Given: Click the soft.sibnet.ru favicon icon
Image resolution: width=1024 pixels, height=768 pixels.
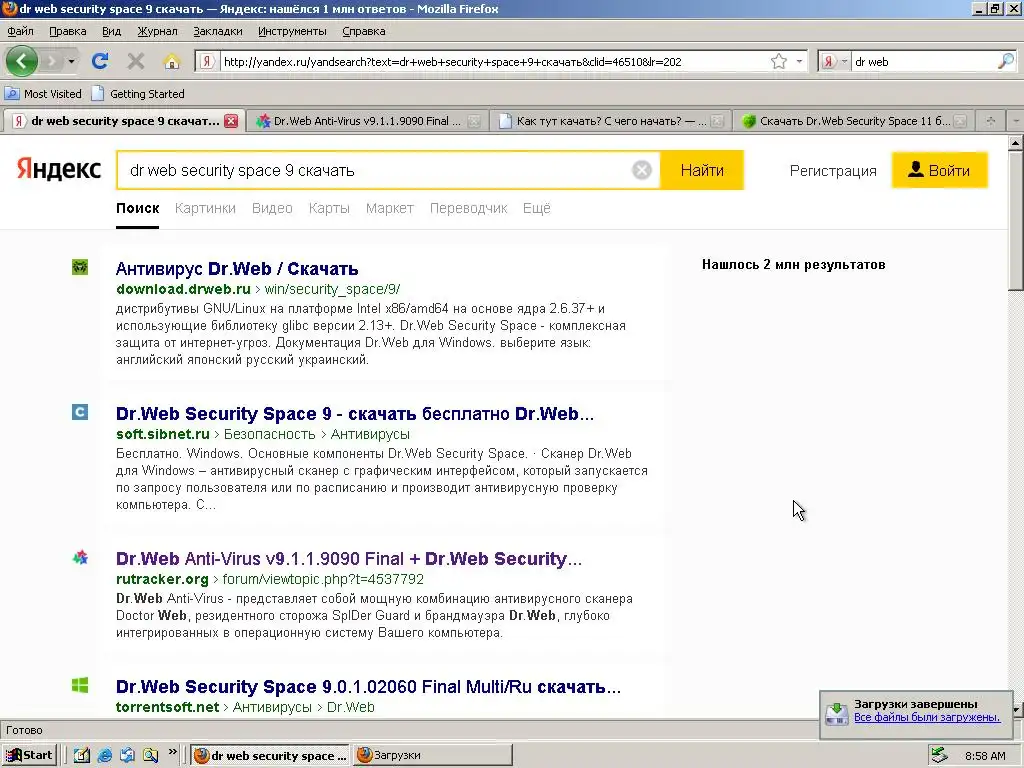Looking at the screenshot, I should (x=80, y=412).
